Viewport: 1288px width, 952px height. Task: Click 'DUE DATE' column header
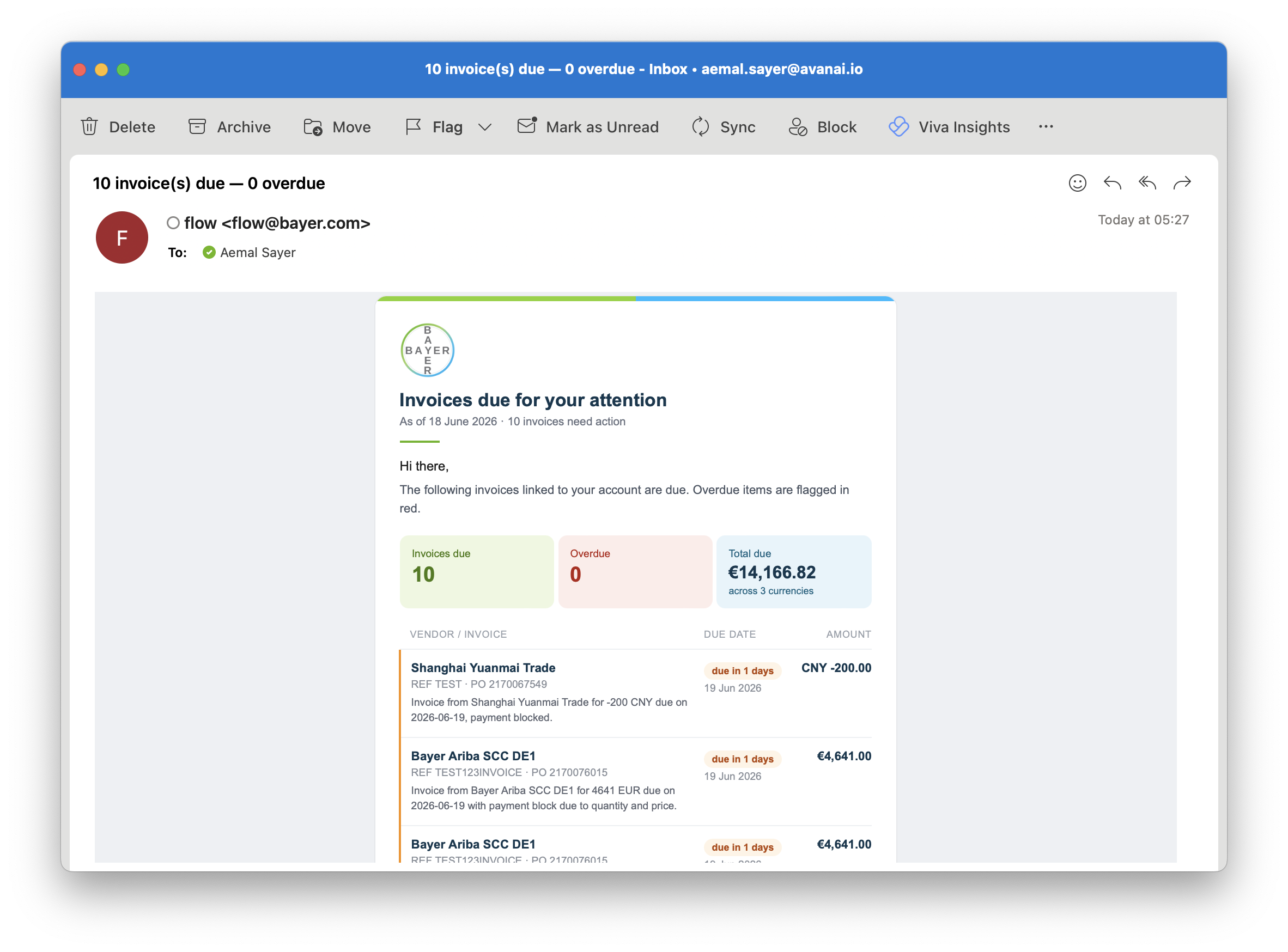pos(730,634)
